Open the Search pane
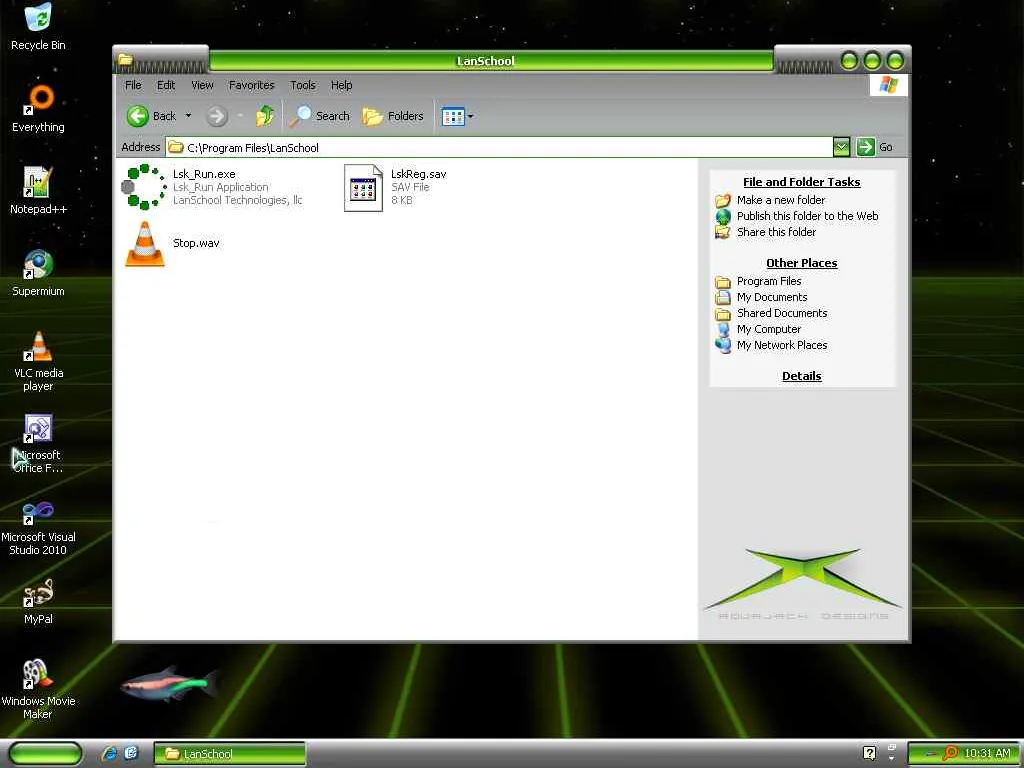 [320, 116]
